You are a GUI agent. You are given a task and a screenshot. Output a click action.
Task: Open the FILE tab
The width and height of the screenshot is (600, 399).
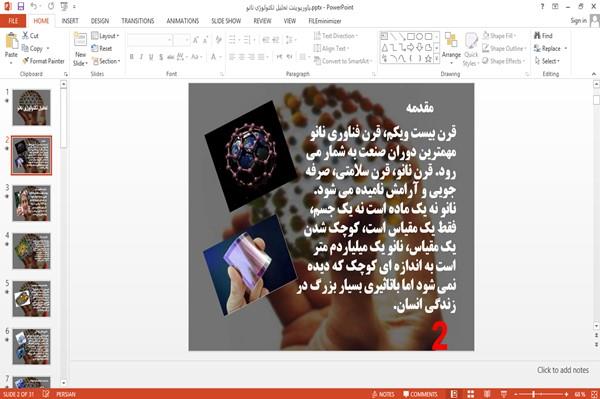point(13,21)
